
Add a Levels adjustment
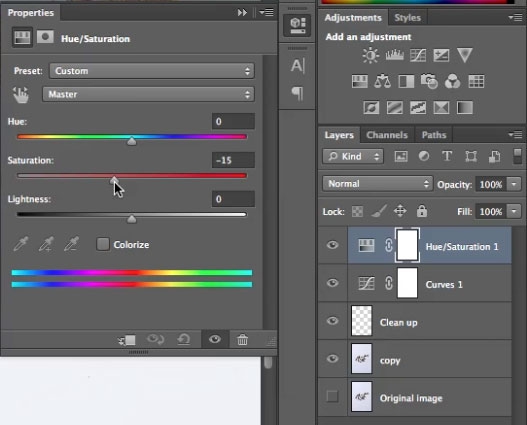click(x=395, y=55)
